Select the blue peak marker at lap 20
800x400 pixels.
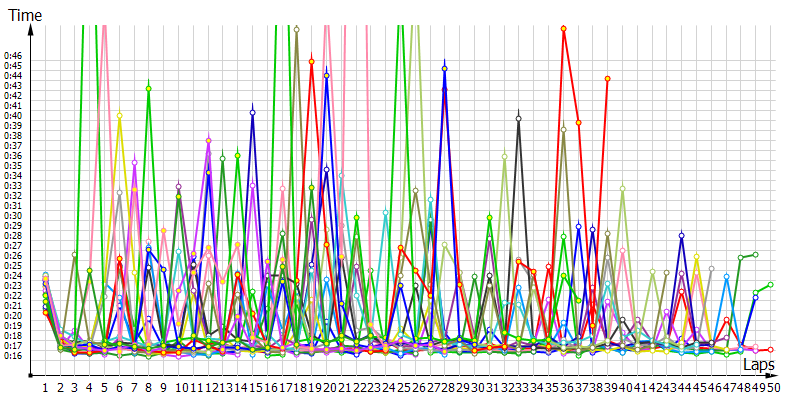[x=327, y=75]
